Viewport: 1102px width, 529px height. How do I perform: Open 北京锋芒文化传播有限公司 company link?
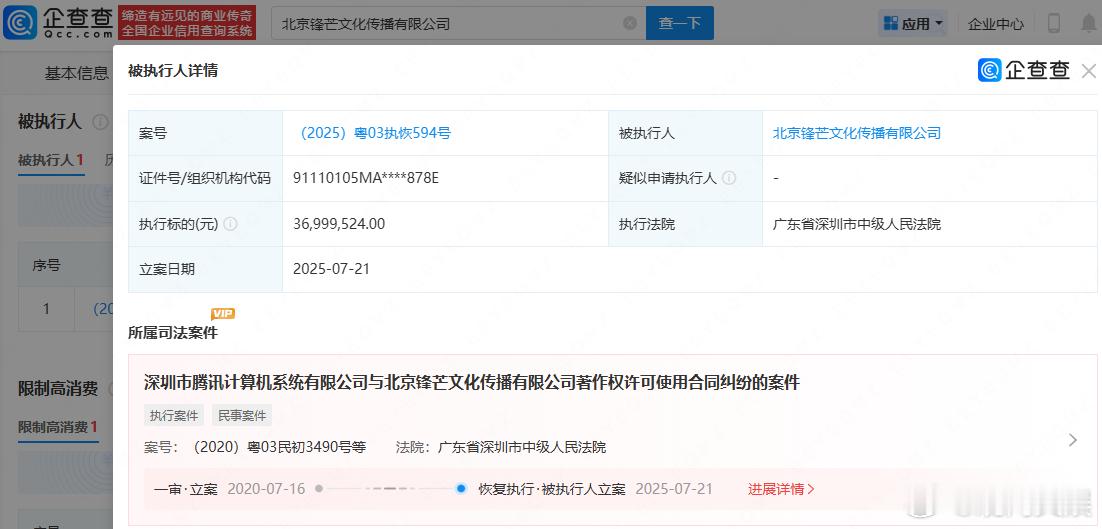(857, 133)
